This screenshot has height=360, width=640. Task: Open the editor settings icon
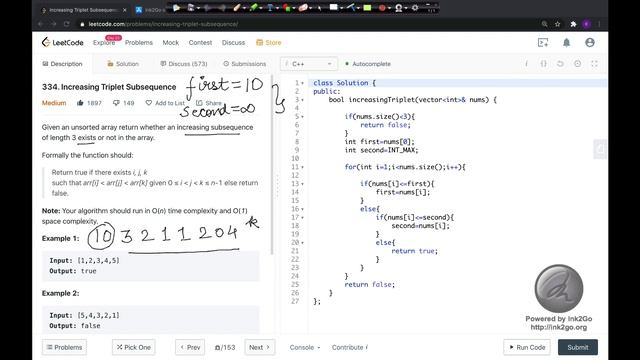tap(577, 64)
